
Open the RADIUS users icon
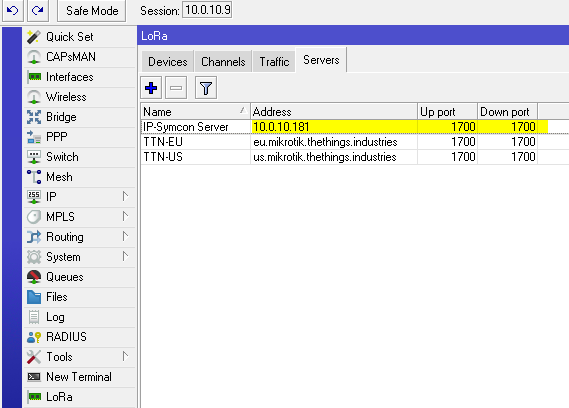34,337
